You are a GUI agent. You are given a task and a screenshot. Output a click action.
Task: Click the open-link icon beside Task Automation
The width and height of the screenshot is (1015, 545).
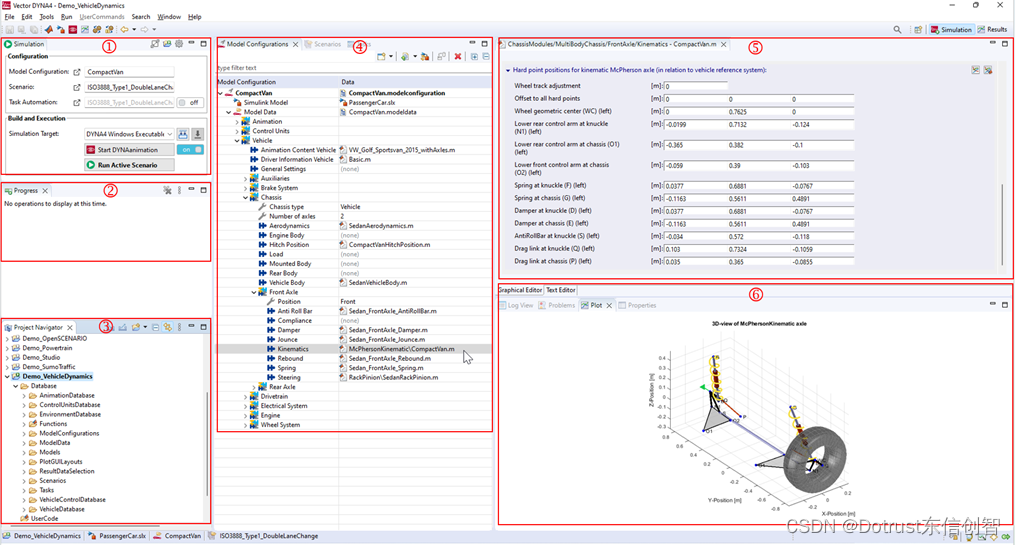click(77, 102)
